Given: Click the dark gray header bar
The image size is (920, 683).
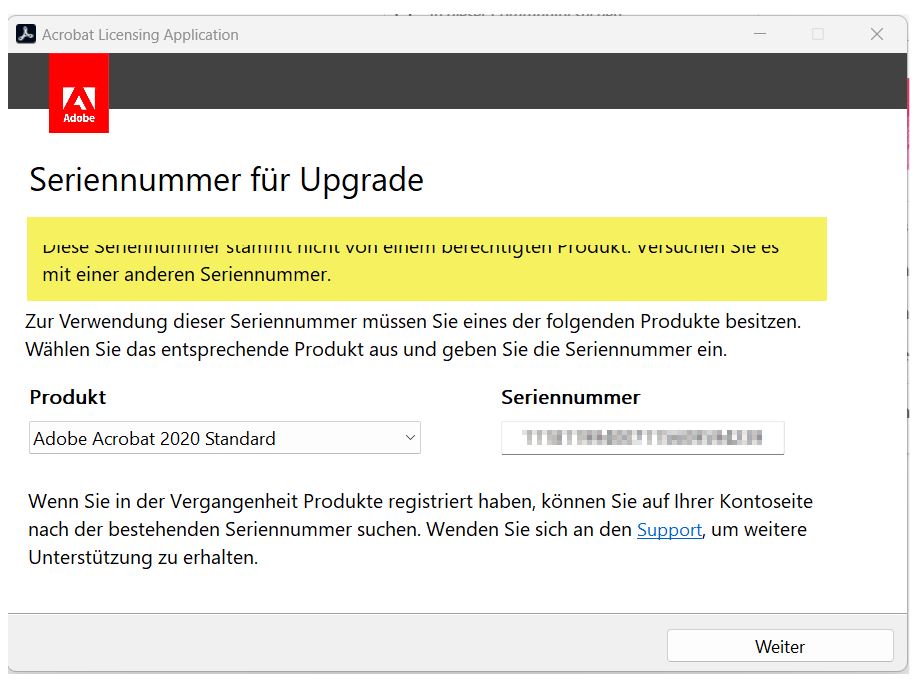Looking at the screenshot, I should 500,80.
